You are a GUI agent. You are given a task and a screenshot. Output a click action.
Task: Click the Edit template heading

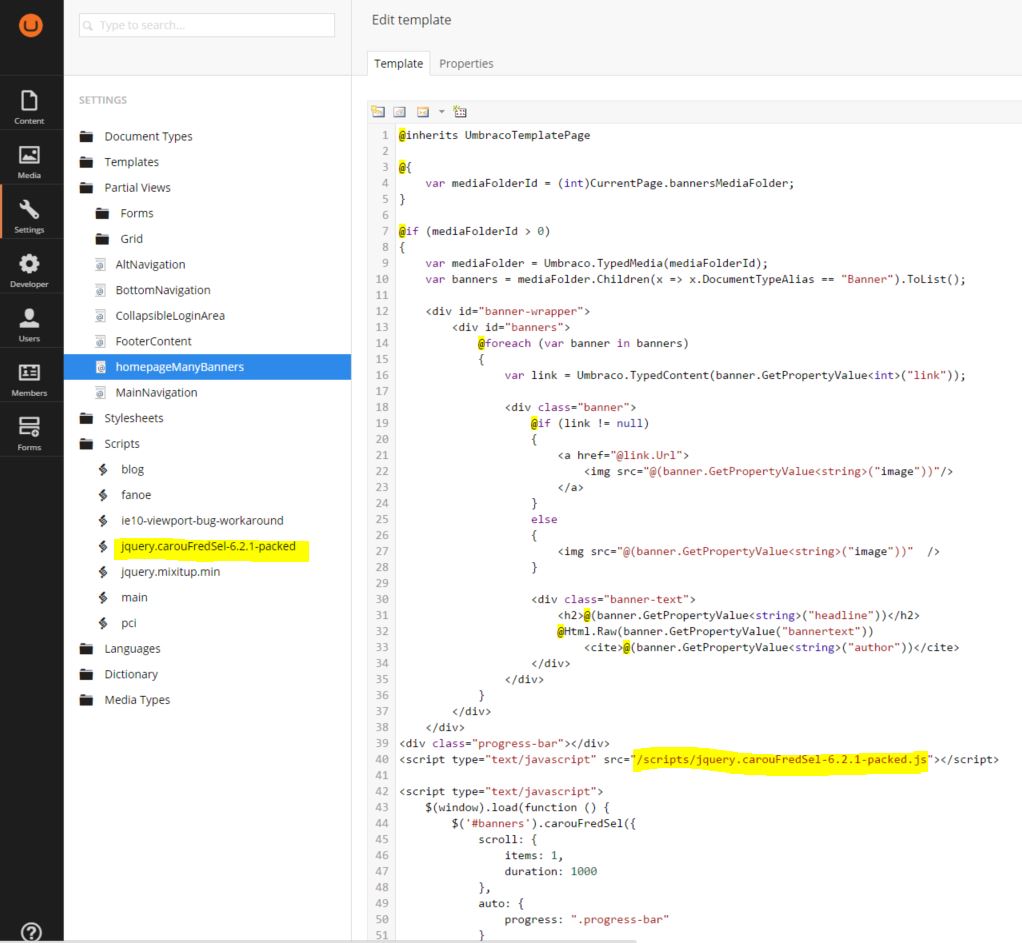(x=411, y=20)
